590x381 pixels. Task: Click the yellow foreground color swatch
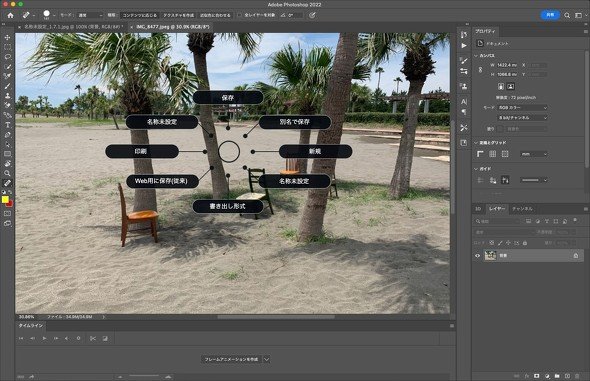pyautogui.click(x=5, y=199)
